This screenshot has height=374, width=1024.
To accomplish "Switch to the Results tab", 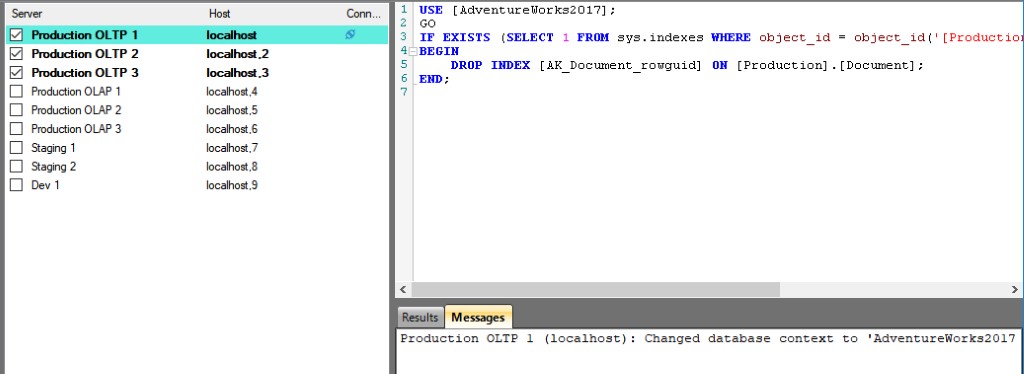I will coord(419,317).
